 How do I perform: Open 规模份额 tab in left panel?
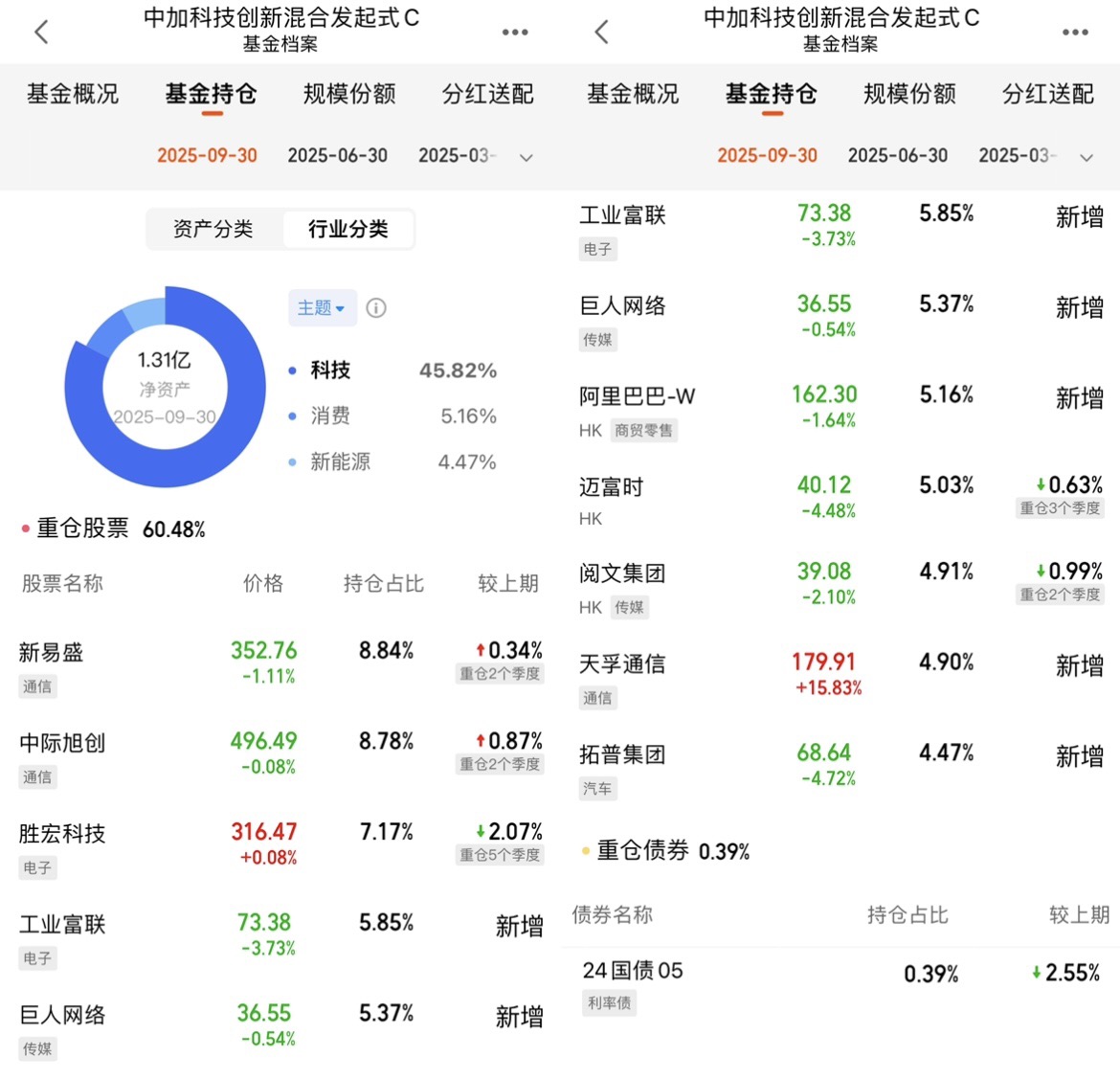349,94
